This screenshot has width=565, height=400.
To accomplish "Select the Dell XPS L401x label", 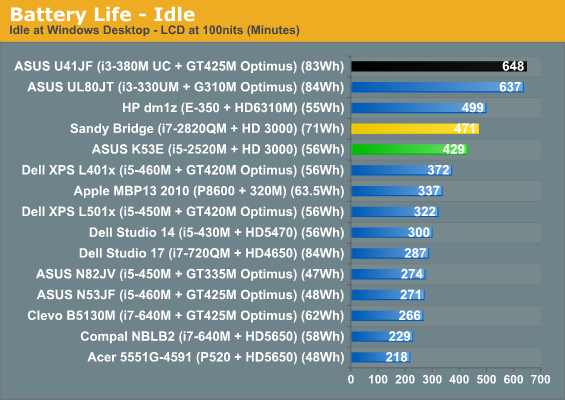I will [183, 170].
